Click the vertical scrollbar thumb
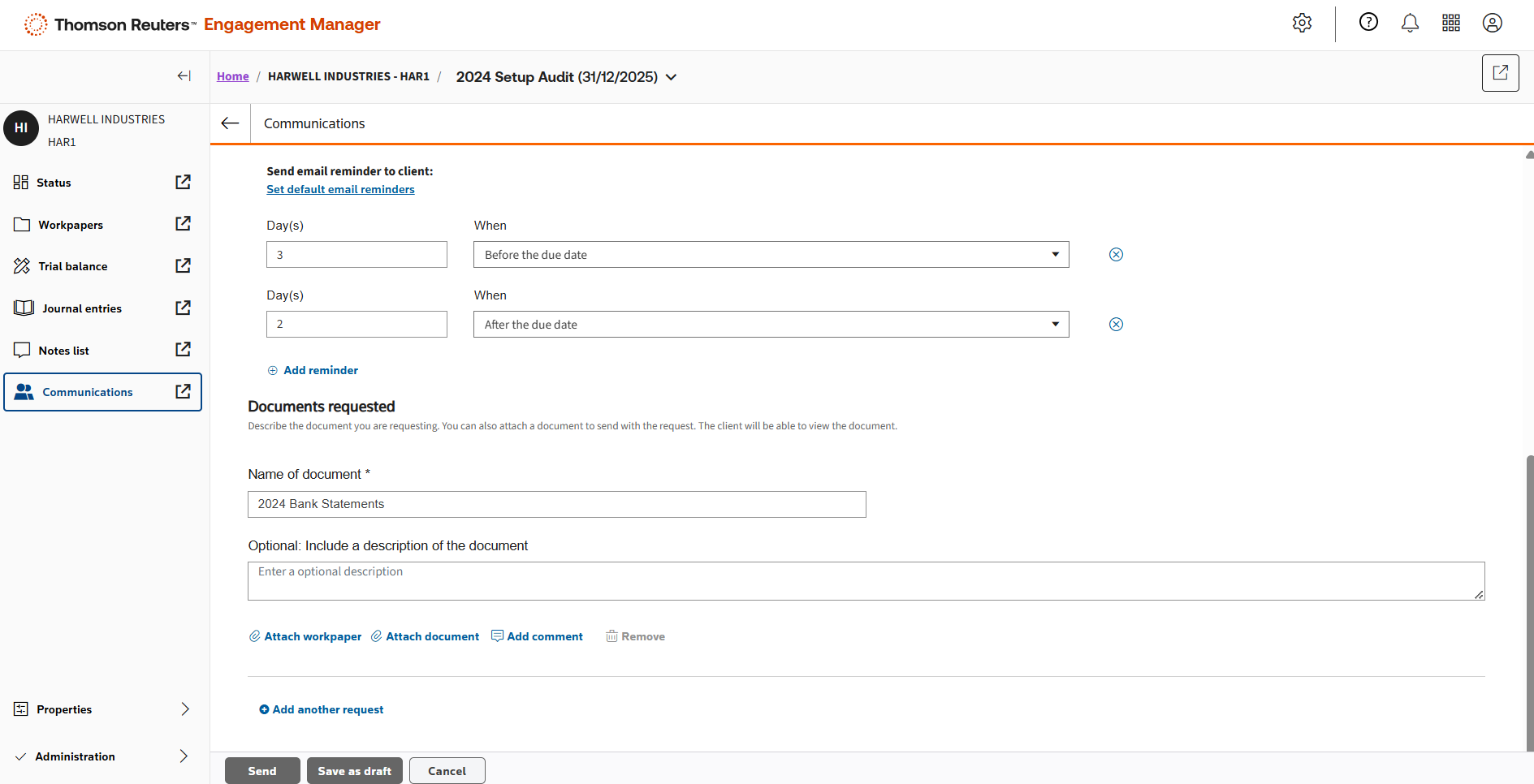This screenshot has width=1534, height=784. pyautogui.click(x=1529, y=601)
